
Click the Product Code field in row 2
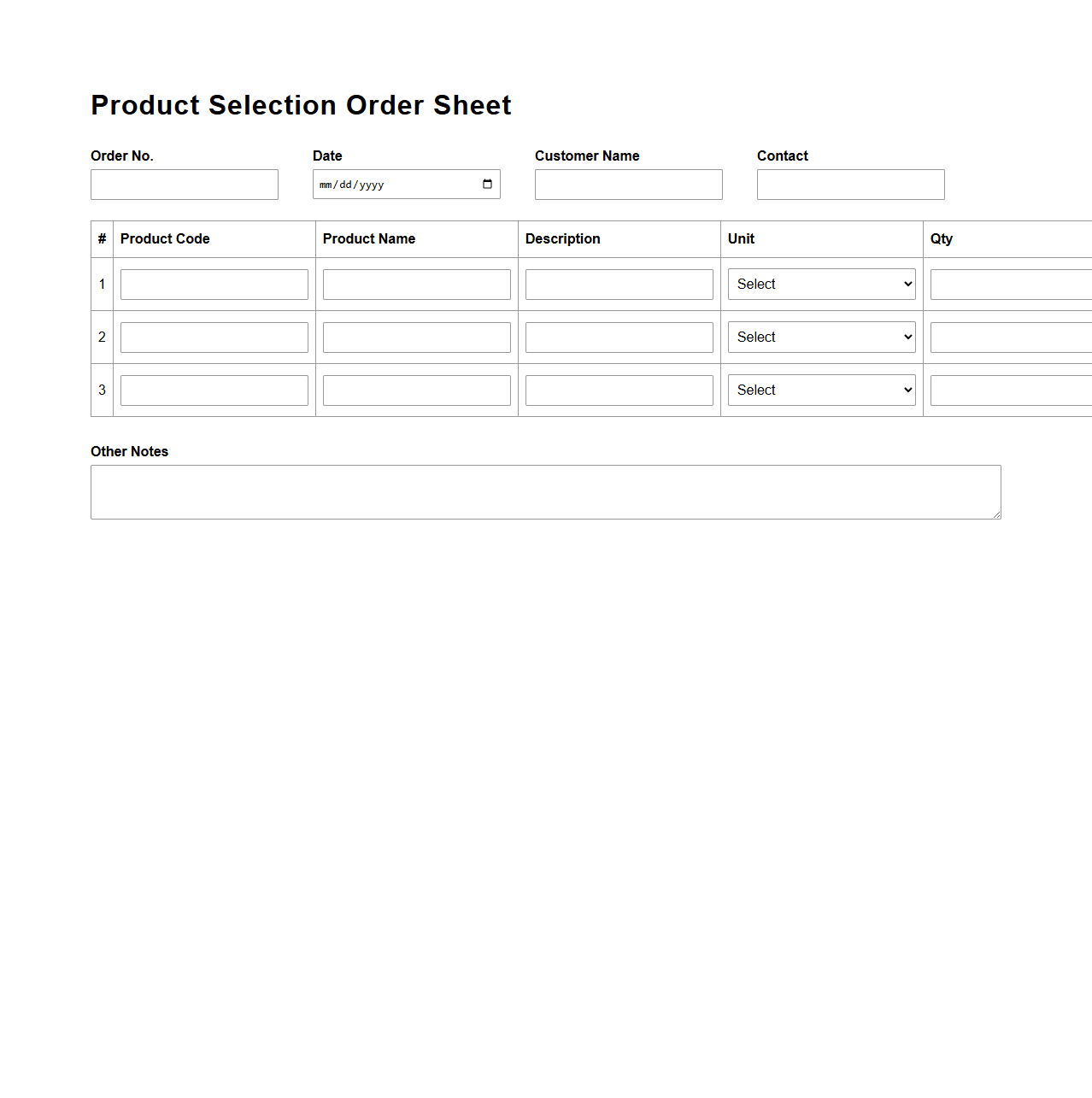point(214,337)
